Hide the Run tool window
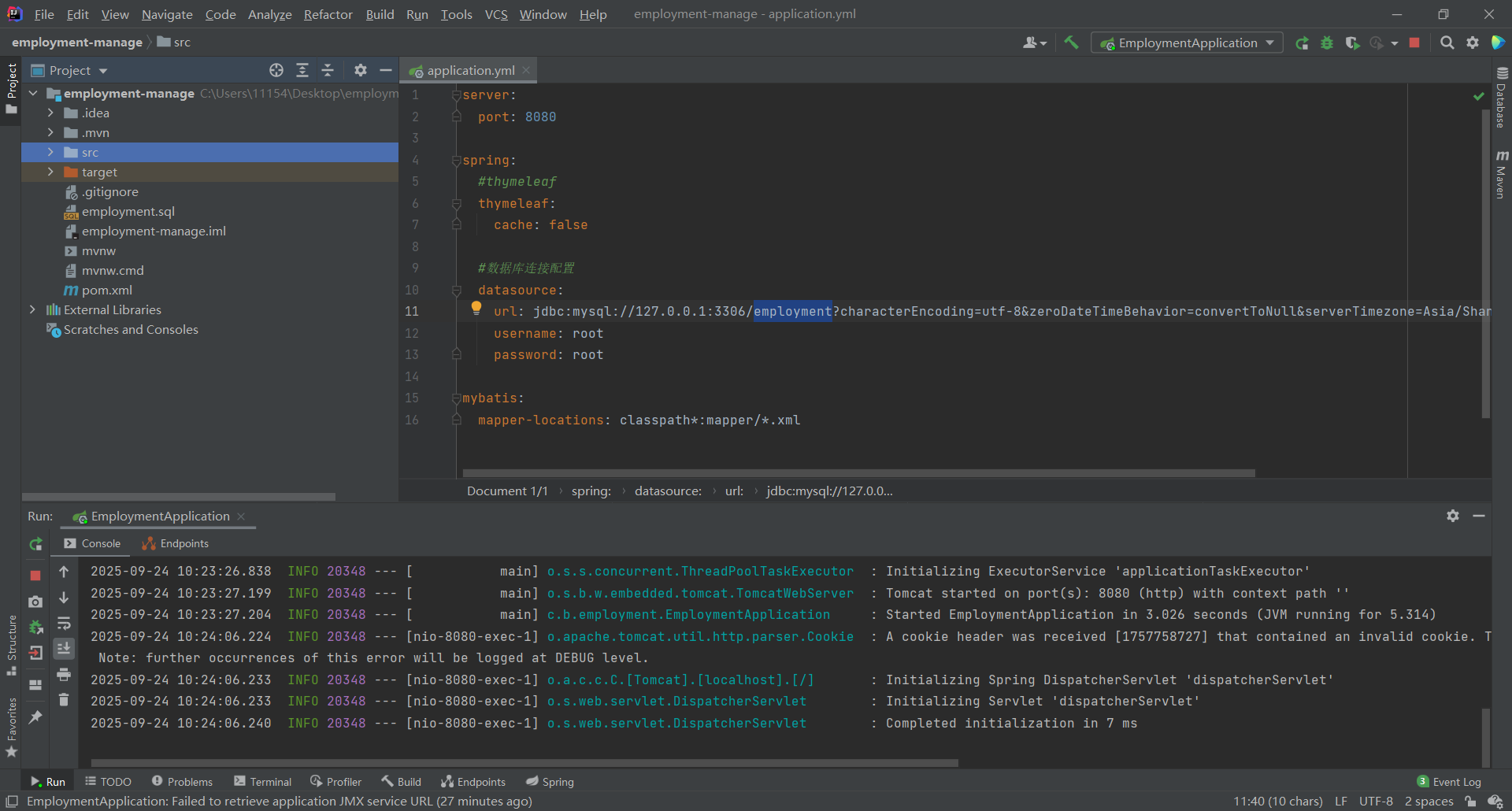Image resolution: width=1512 pixels, height=811 pixels. [1479, 516]
